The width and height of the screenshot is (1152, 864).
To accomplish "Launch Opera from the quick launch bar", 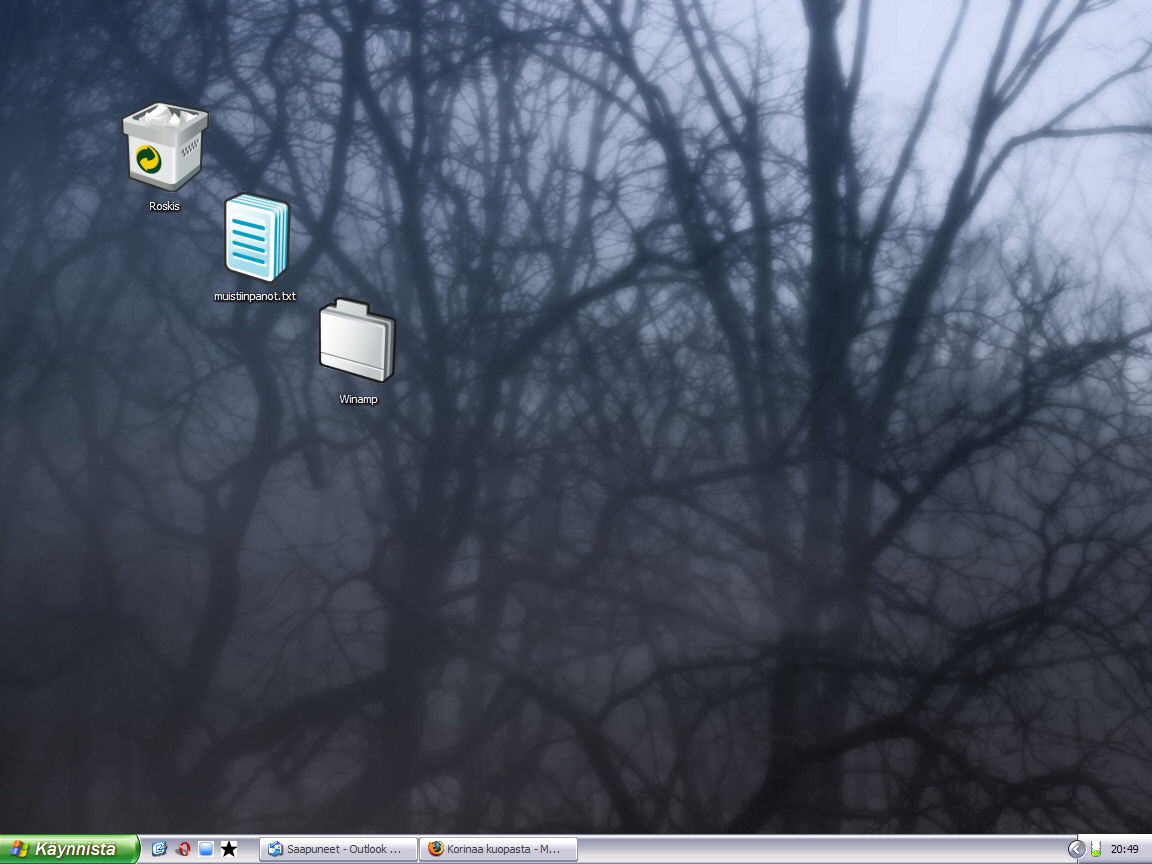I will point(183,849).
